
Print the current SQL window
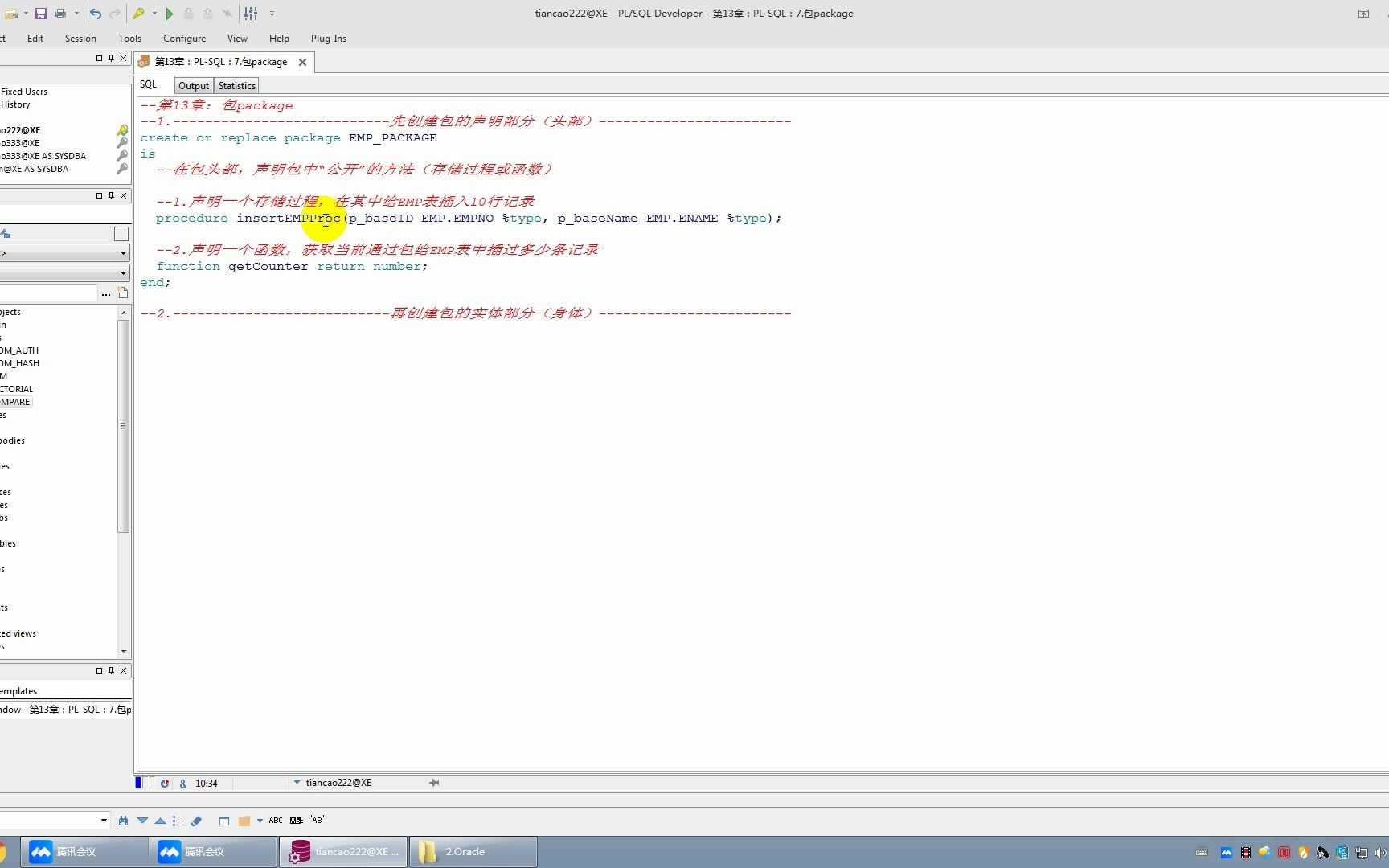[x=59, y=14]
